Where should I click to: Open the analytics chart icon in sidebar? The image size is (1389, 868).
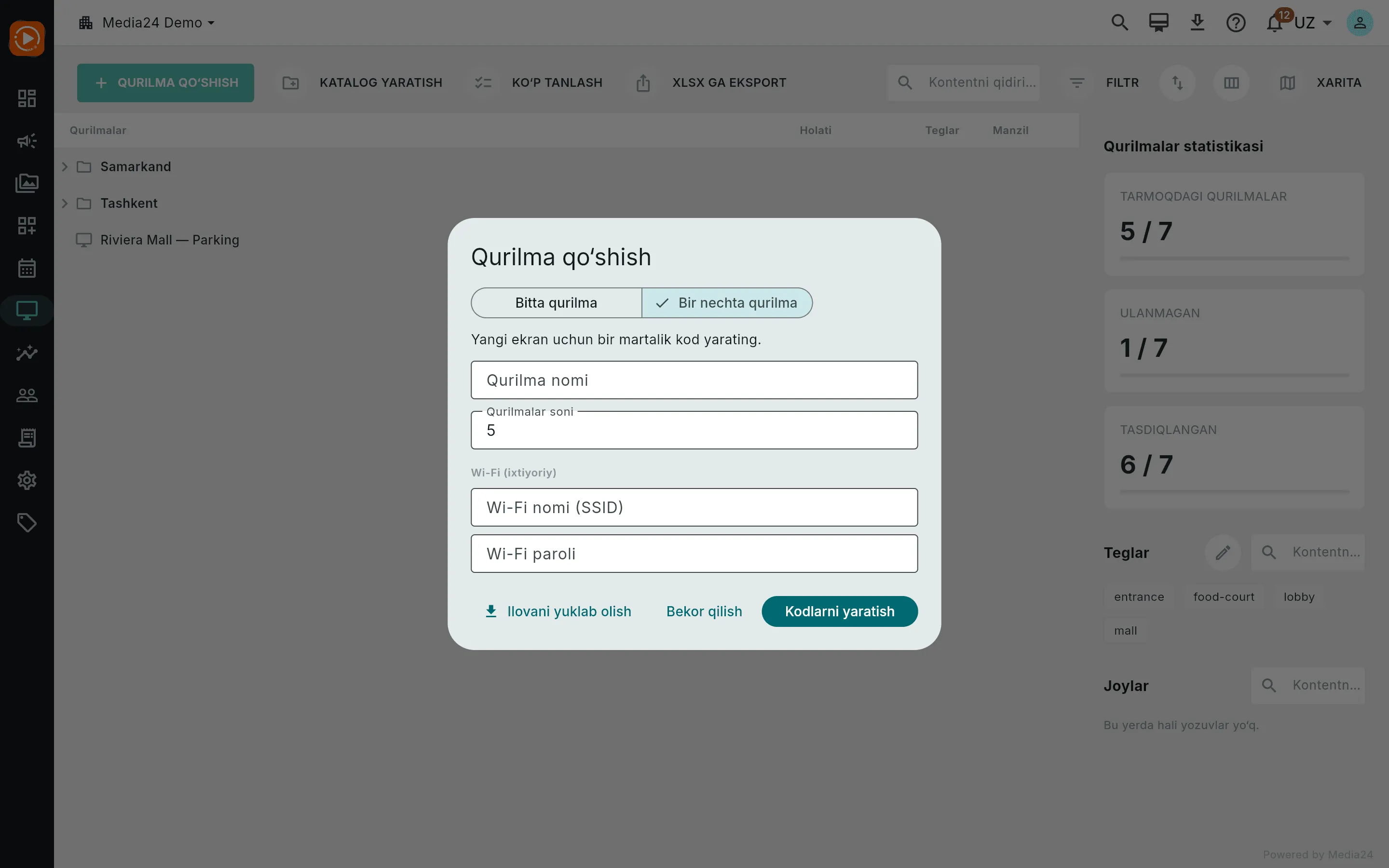27,353
